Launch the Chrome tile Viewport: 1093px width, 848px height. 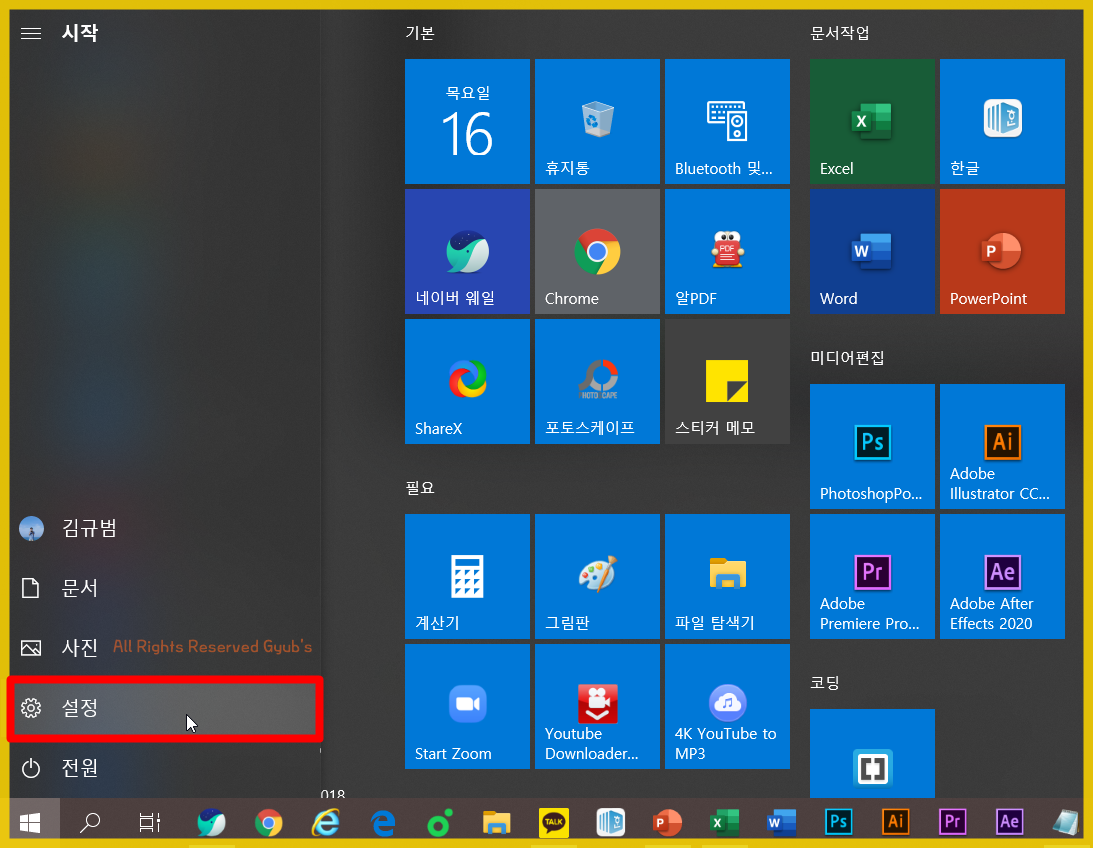point(597,252)
